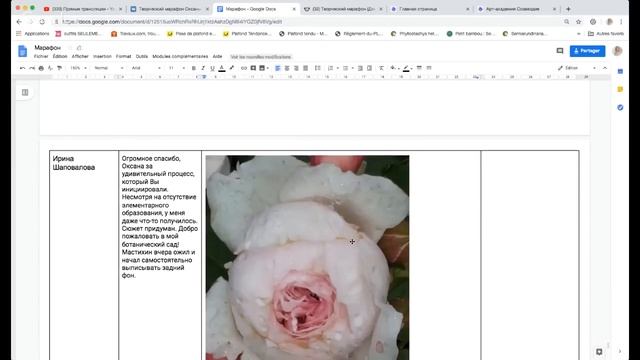Open the table border color pen

point(407,68)
